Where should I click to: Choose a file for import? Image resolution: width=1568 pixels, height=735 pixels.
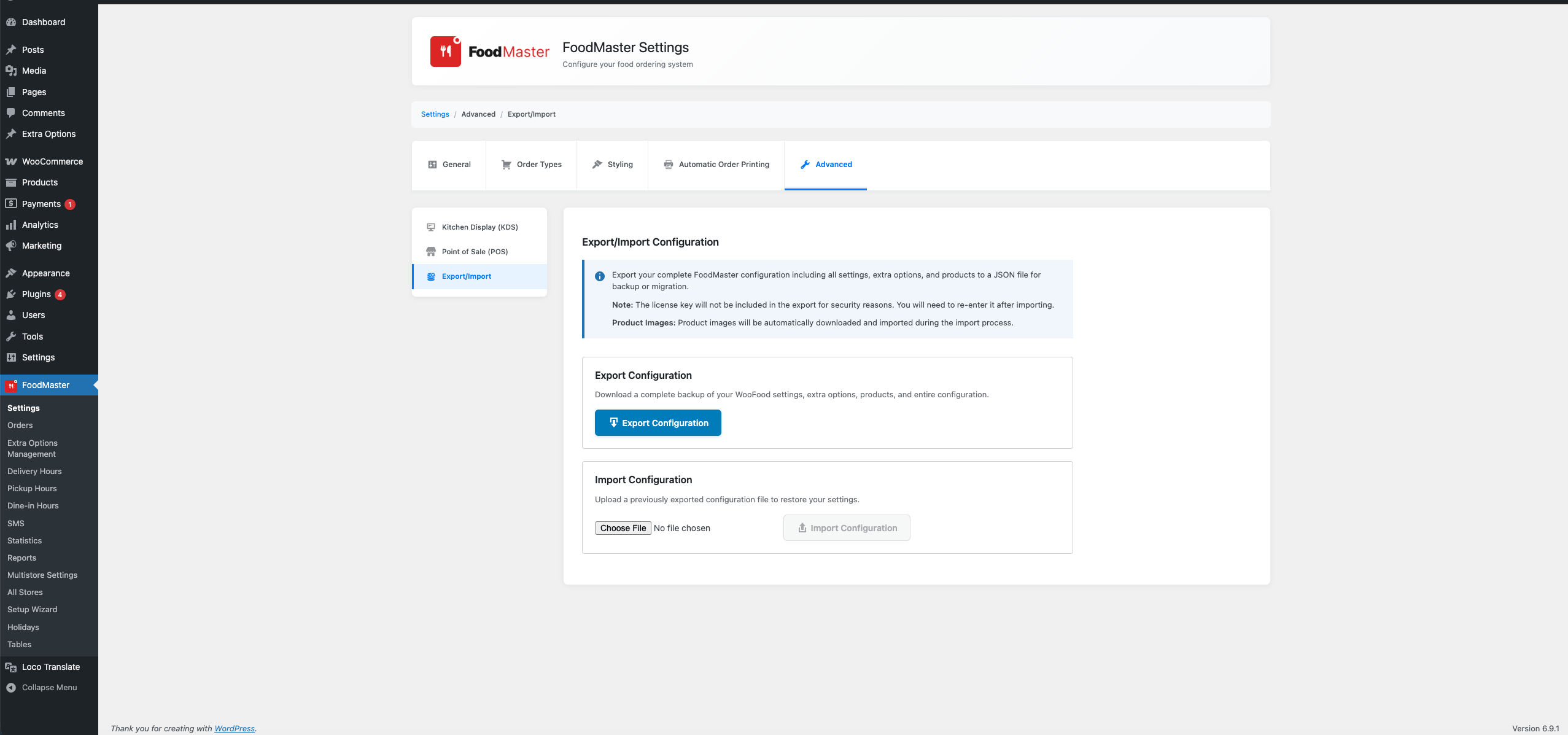click(623, 527)
